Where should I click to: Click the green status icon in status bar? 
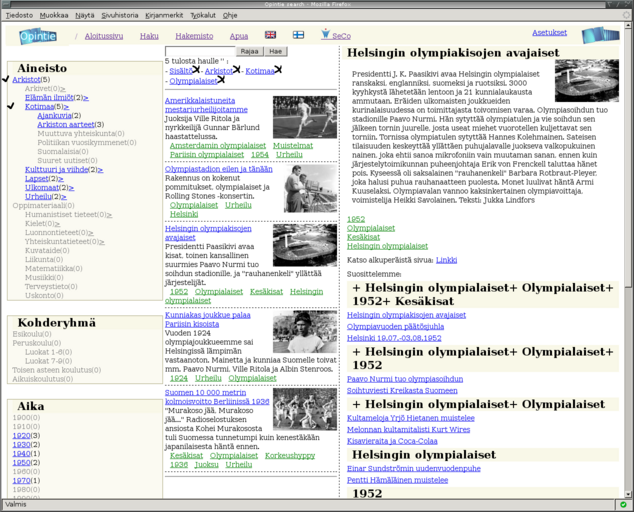click(x=623, y=504)
